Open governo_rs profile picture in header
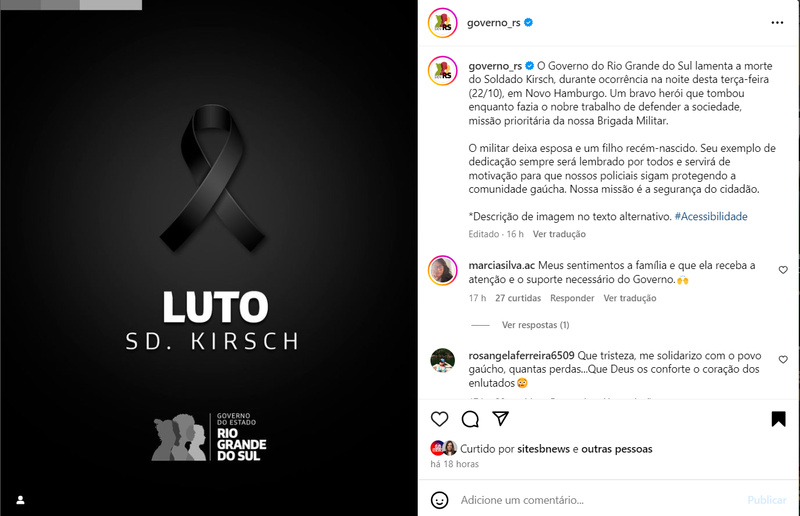 (x=442, y=23)
